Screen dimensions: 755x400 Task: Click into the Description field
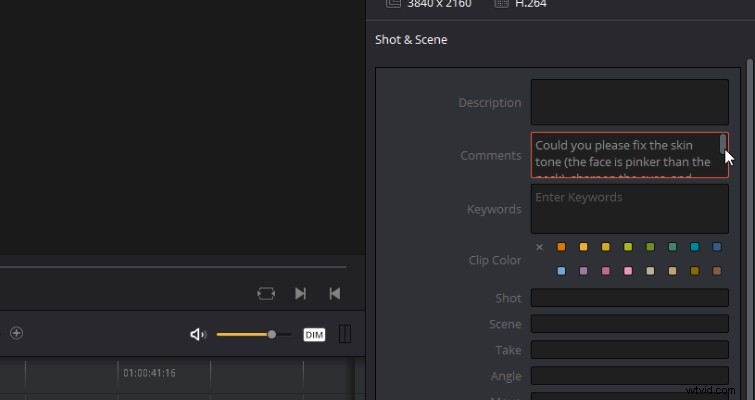pyautogui.click(x=629, y=102)
